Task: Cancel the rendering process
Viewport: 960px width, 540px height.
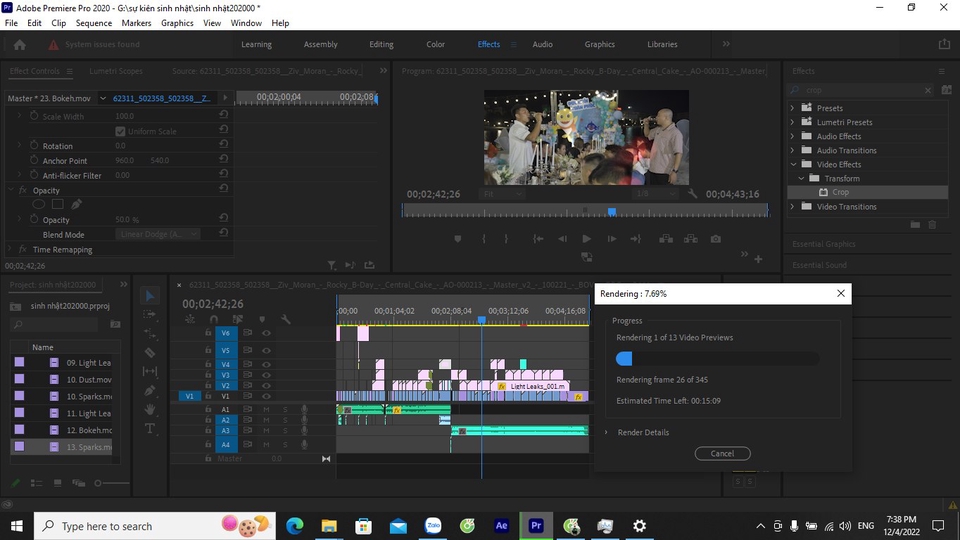Action: pyautogui.click(x=722, y=453)
